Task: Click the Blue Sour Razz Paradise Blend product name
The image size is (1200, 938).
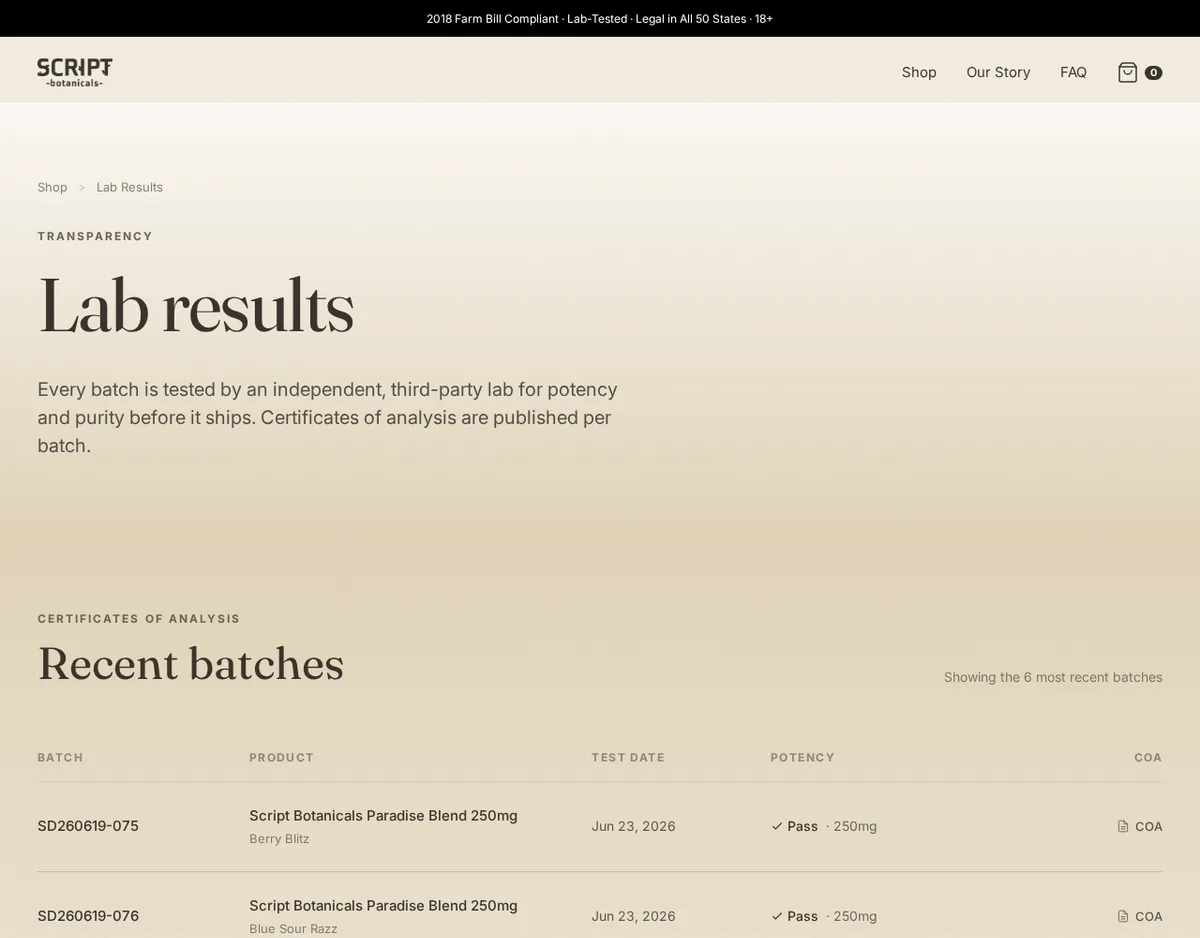Action: click(x=383, y=906)
